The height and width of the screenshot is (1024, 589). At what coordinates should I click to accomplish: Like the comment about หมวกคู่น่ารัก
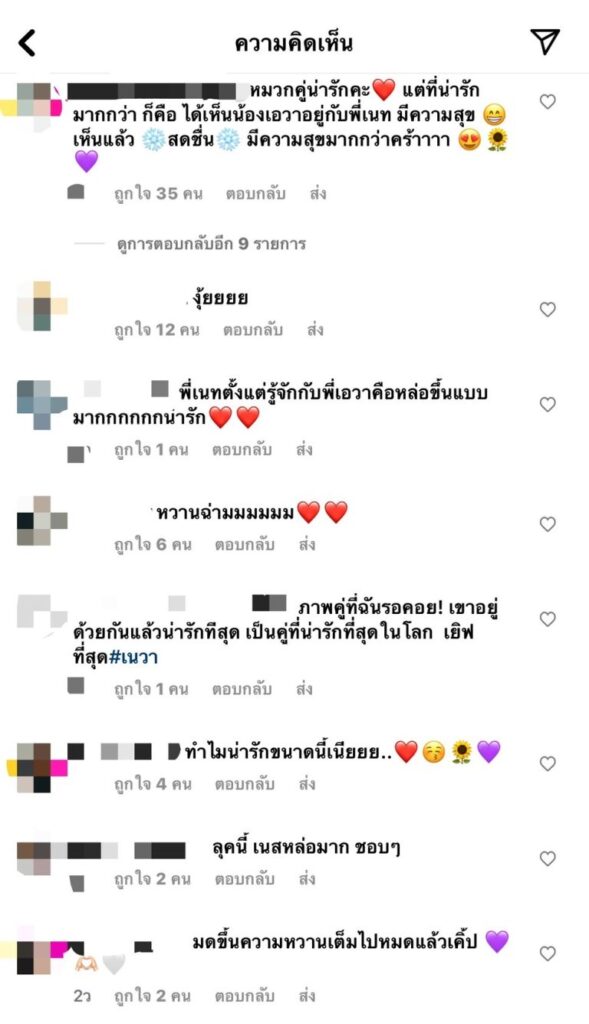click(x=547, y=101)
